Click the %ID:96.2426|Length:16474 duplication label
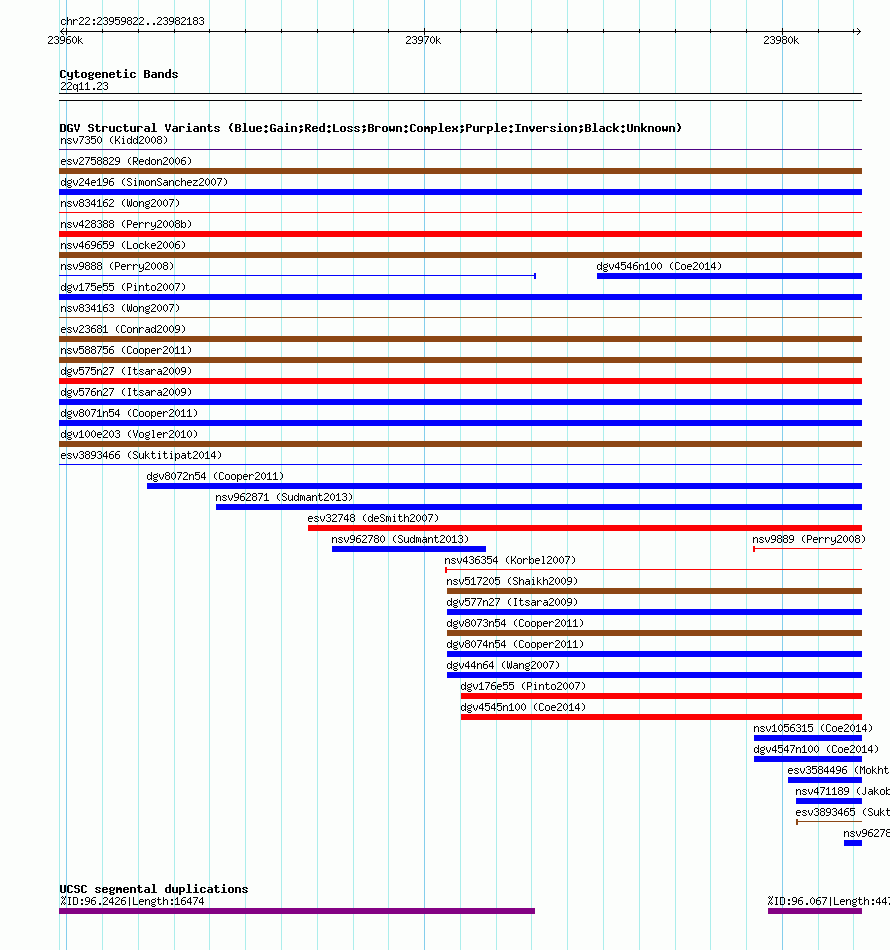Image resolution: width=890 pixels, height=950 pixels. [x=132, y=902]
